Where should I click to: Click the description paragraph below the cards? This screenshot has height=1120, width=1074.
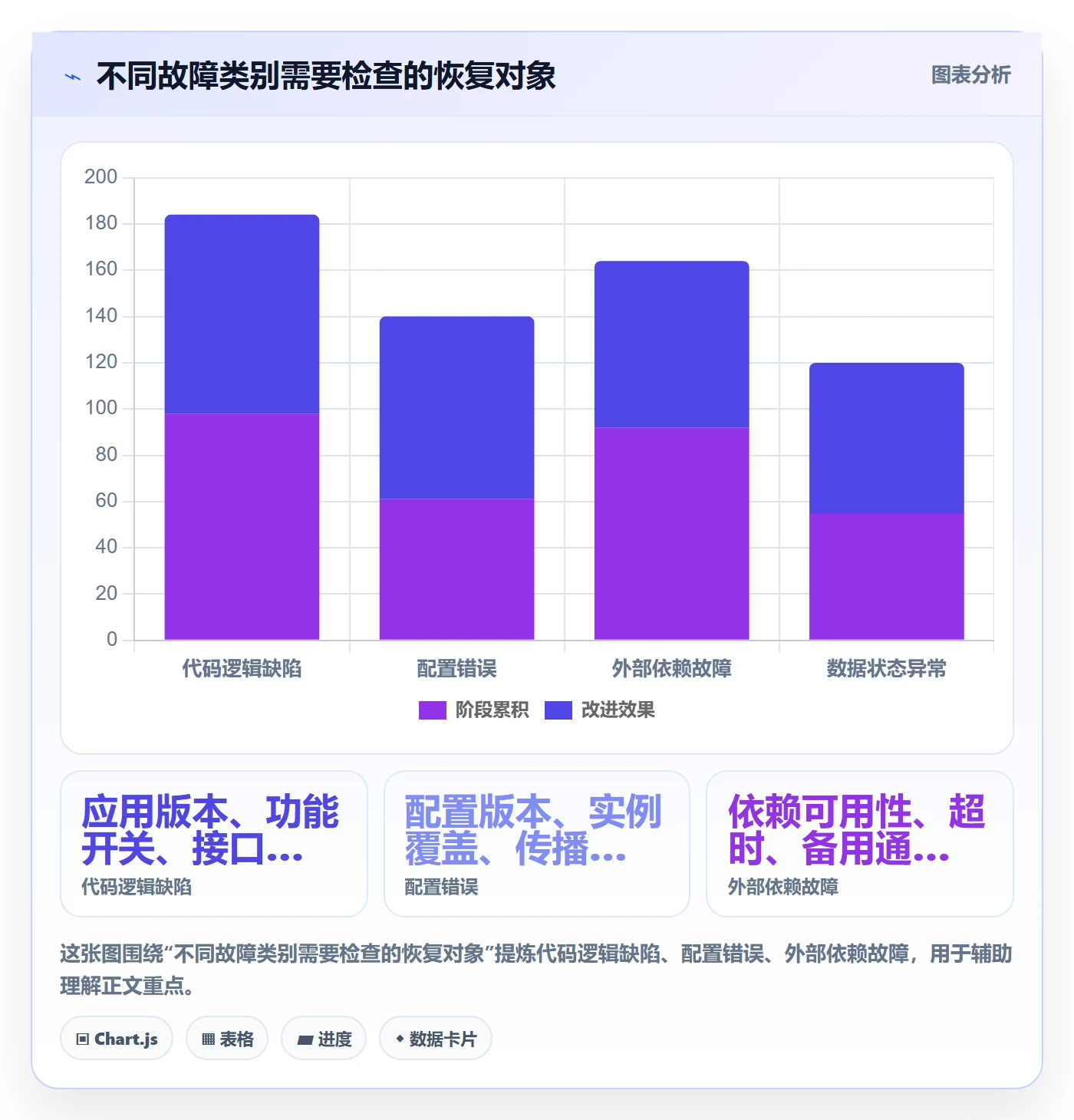[x=536, y=970]
